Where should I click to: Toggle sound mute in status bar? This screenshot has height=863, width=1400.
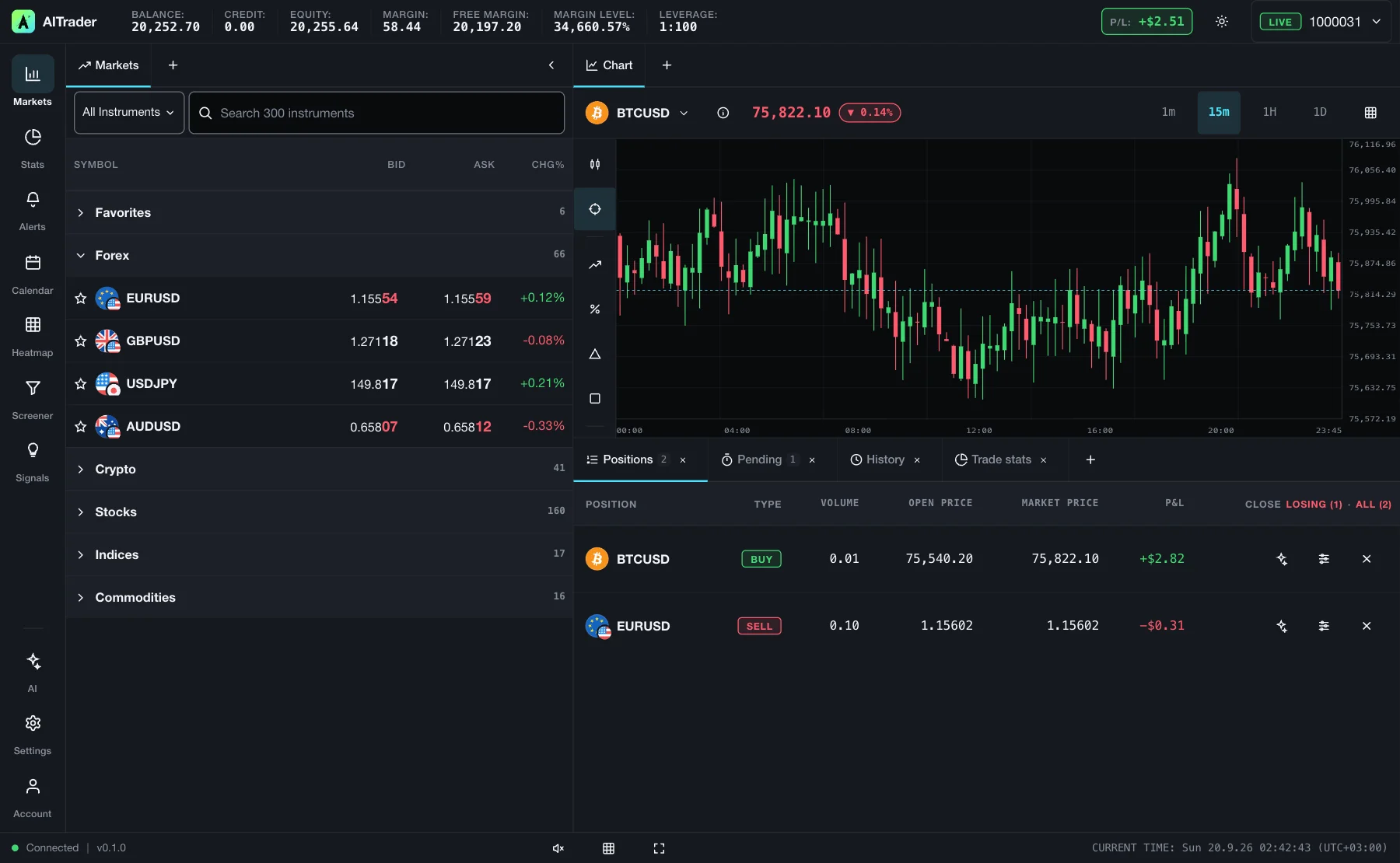[558, 848]
